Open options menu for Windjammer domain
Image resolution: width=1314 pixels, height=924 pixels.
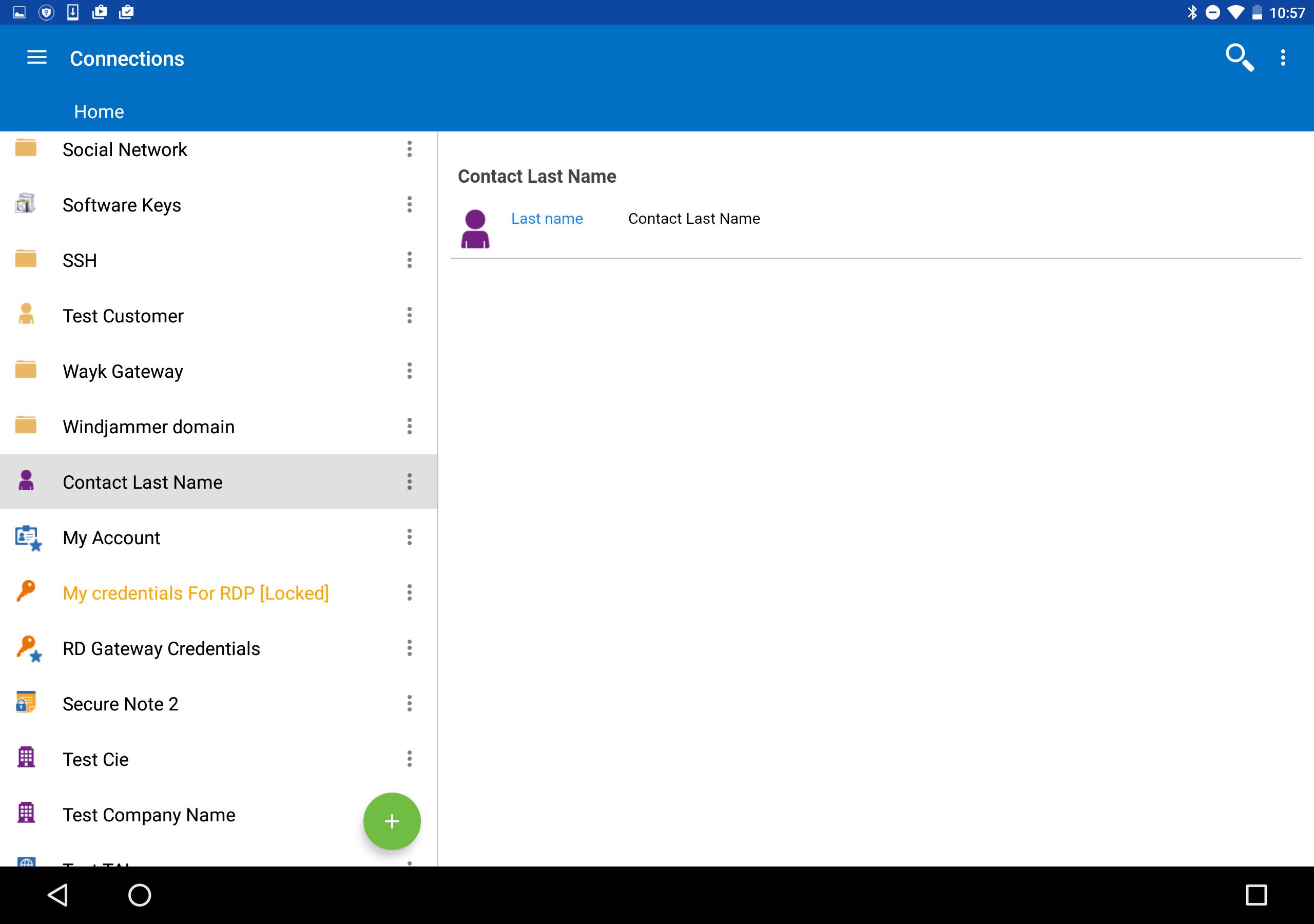pos(409,427)
